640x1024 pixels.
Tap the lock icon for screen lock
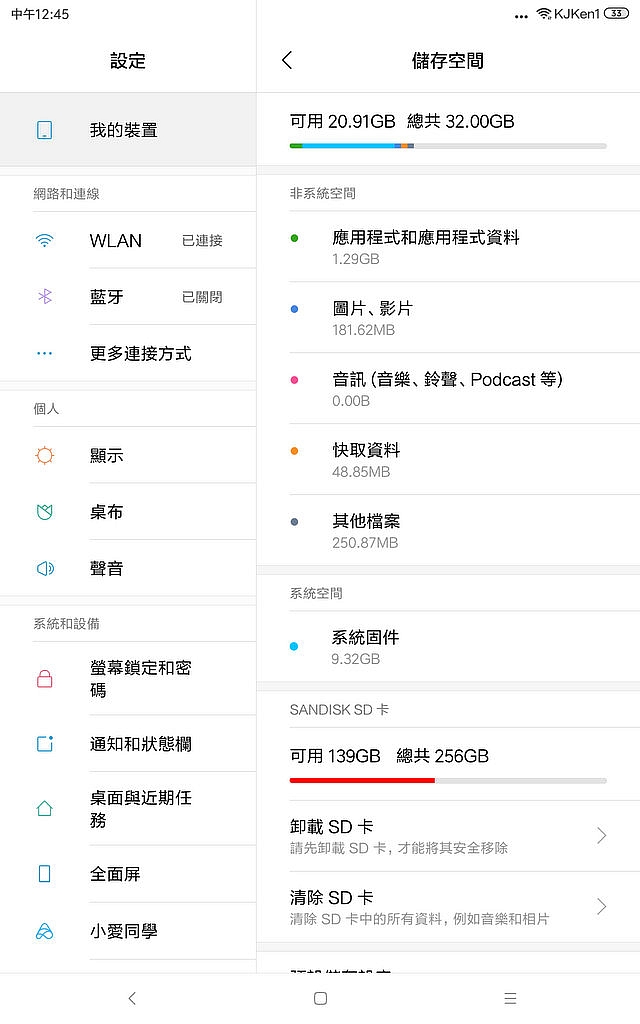pyautogui.click(x=44, y=679)
